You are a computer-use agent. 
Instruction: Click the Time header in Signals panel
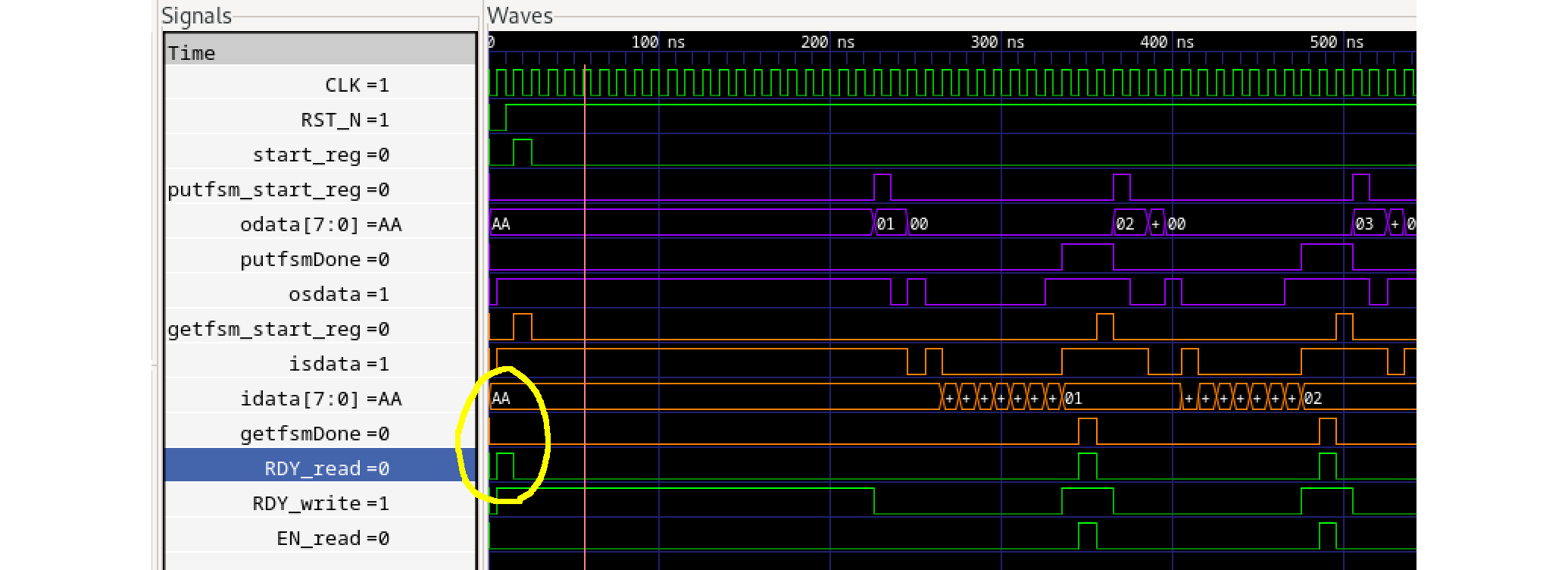pyautogui.click(x=192, y=53)
